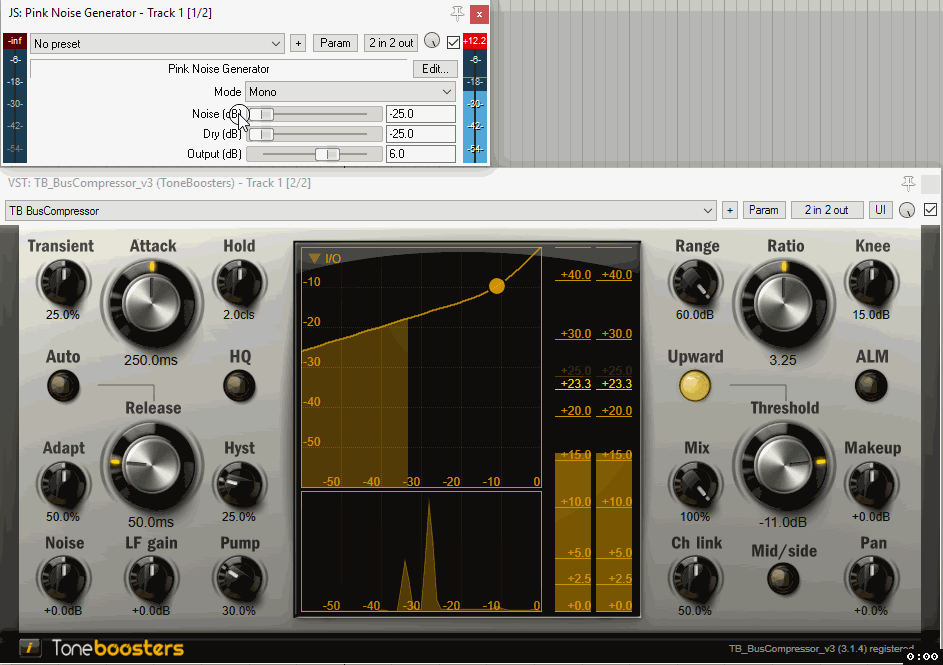Click the Noise knob in compressor
Image resolution: width=943 pixels, height=665 pixels.
point(63,578)
